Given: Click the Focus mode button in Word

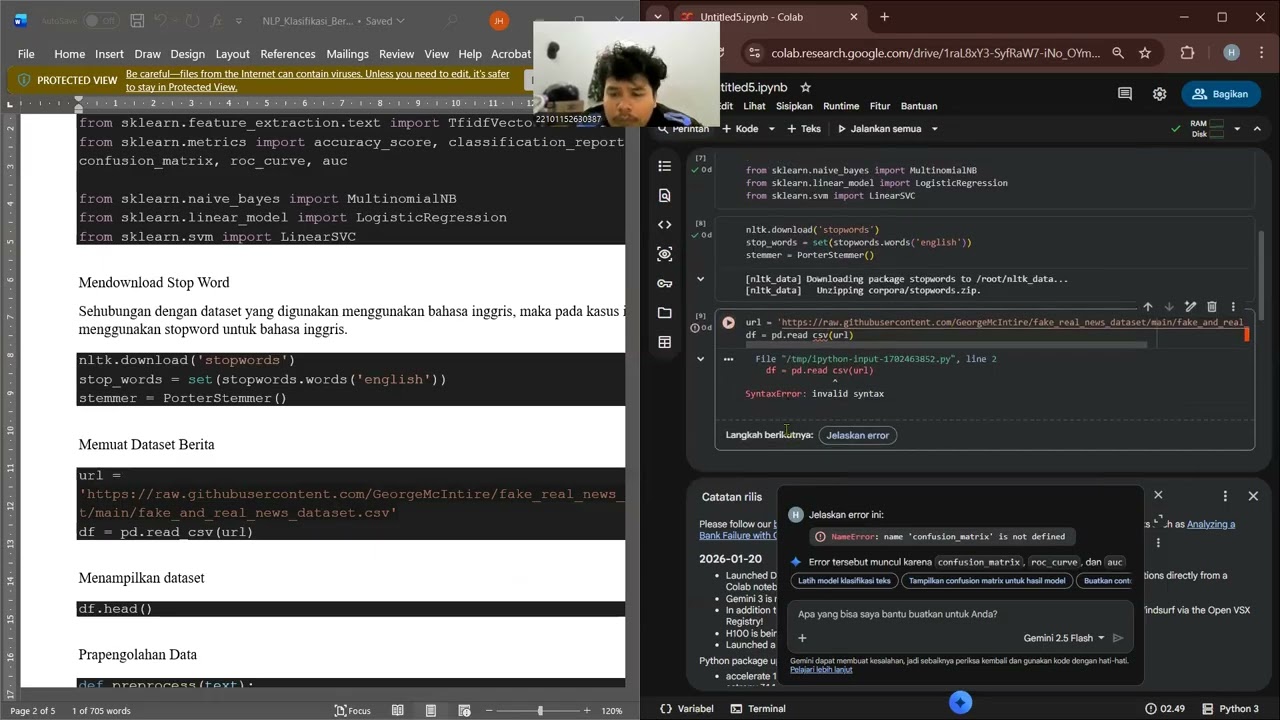Looking at the screenshot, I should point(353,710).
